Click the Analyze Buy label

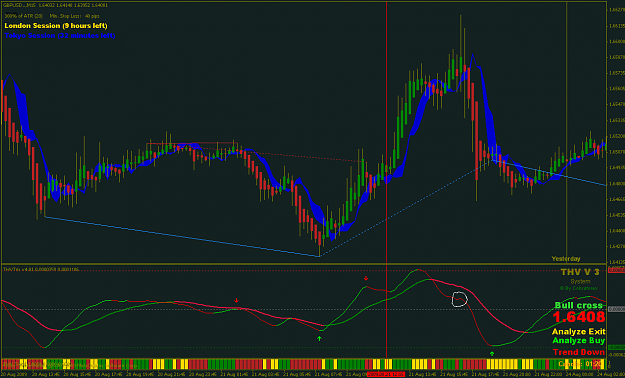tap(579, 341)
